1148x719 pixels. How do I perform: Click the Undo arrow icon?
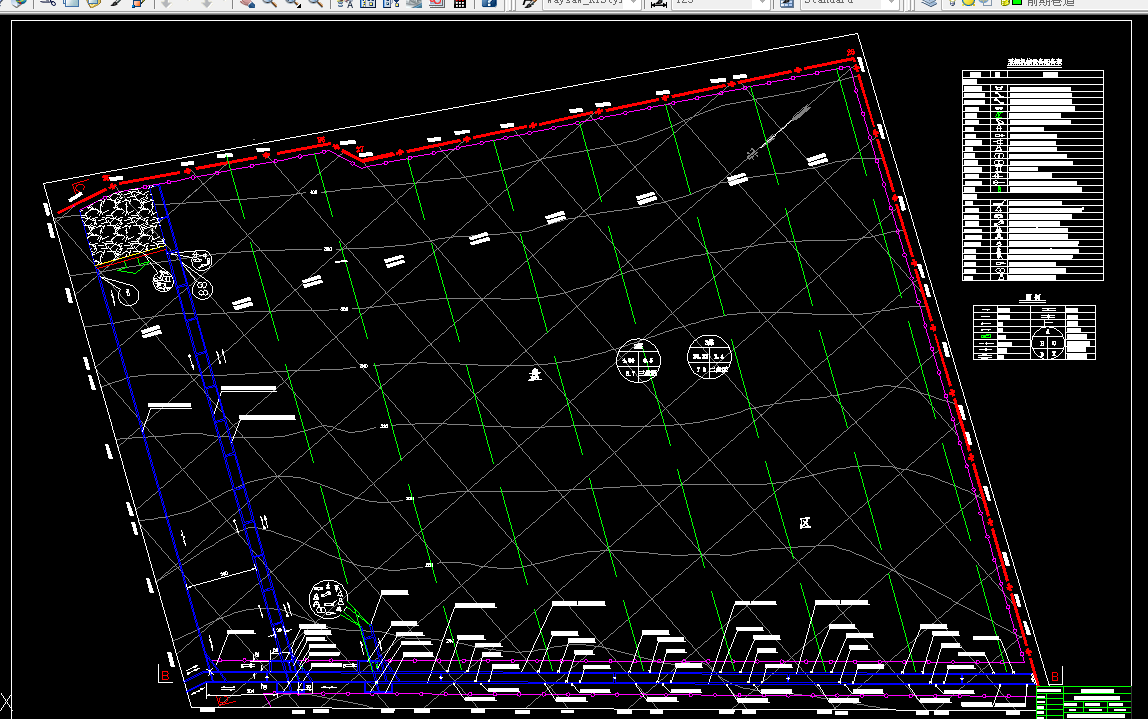click(x=166, y=3)
